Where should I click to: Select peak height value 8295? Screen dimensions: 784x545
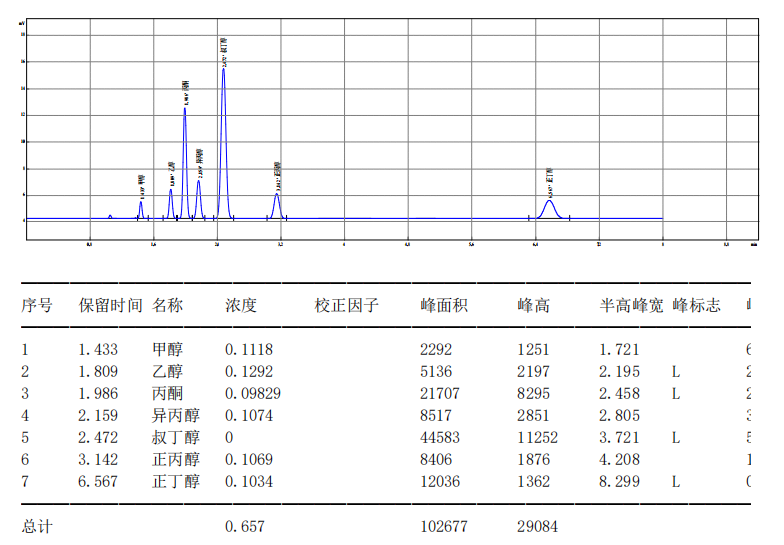coord(533,394)
